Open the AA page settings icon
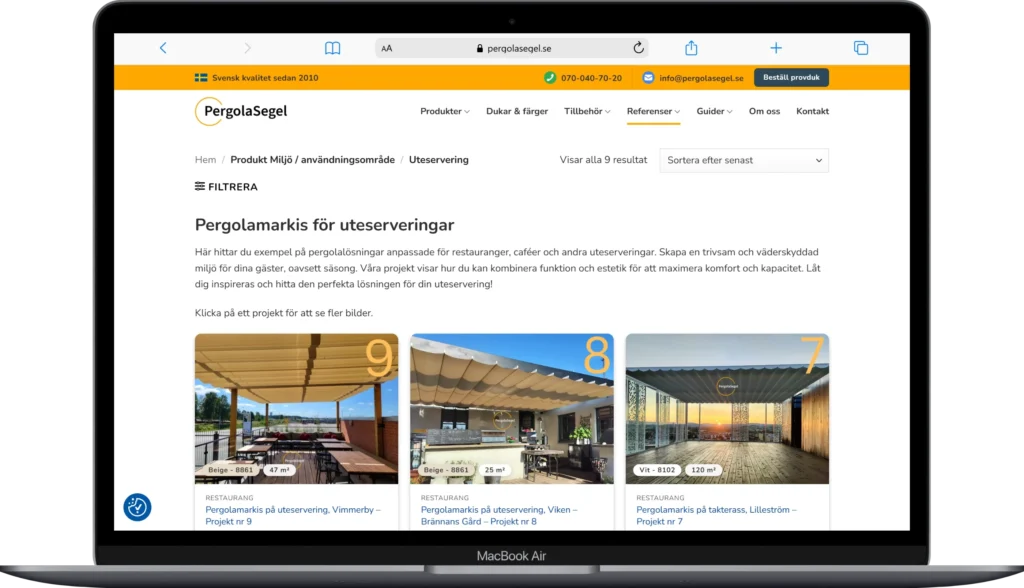 385,46
